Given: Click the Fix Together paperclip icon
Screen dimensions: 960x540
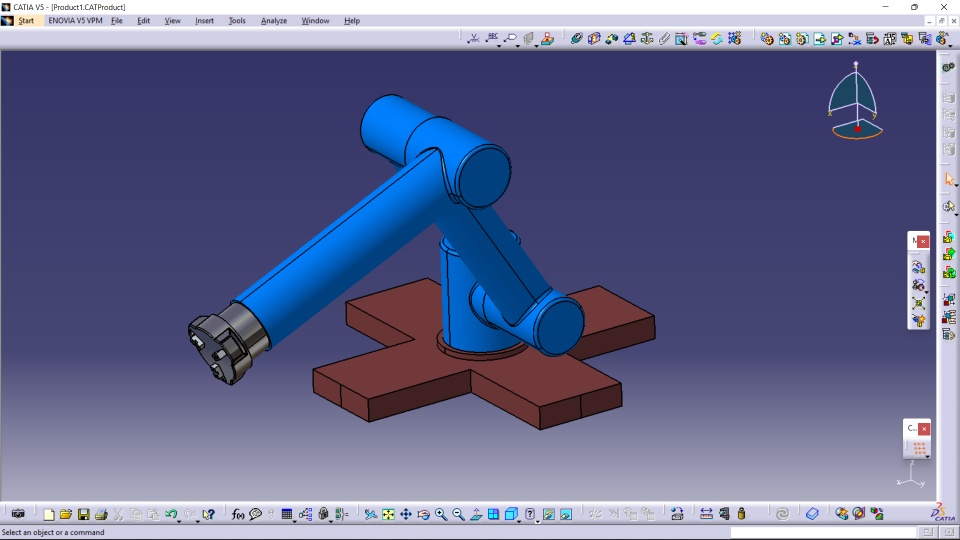Looking at the screenshot, I should tap(665, 39).
